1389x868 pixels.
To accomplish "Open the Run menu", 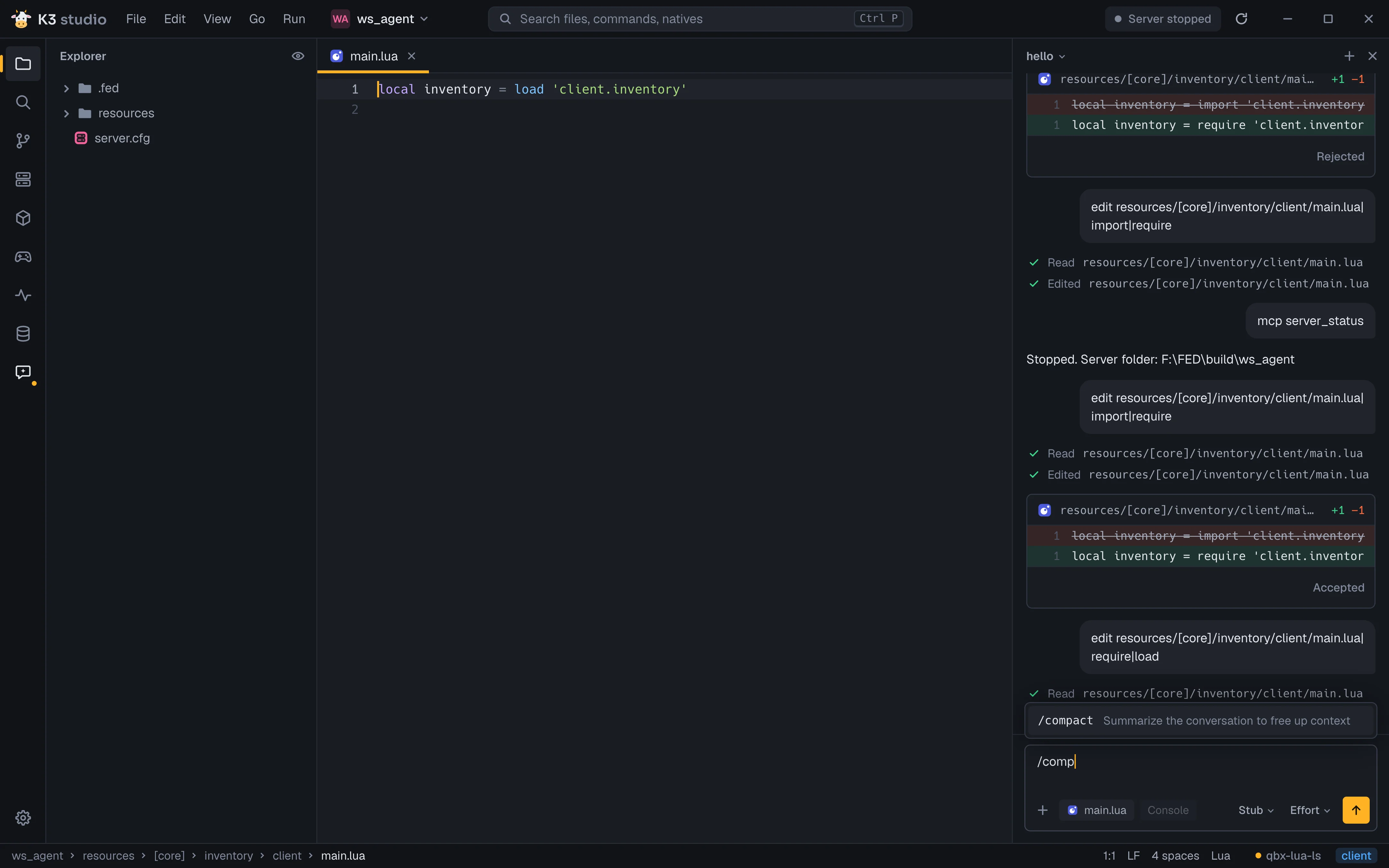I will coord(294,19).
